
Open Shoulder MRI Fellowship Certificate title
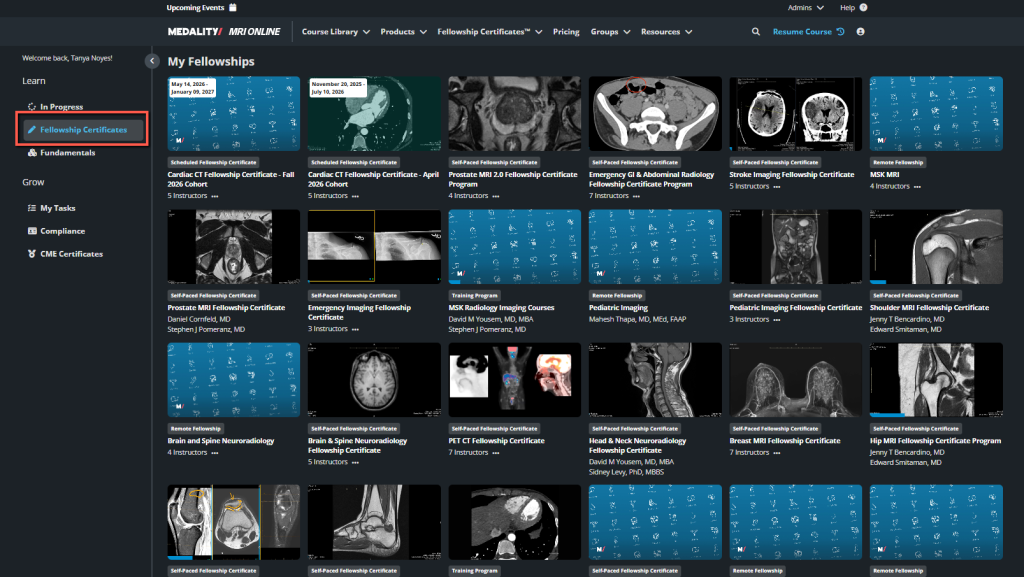tap(929, 307)
